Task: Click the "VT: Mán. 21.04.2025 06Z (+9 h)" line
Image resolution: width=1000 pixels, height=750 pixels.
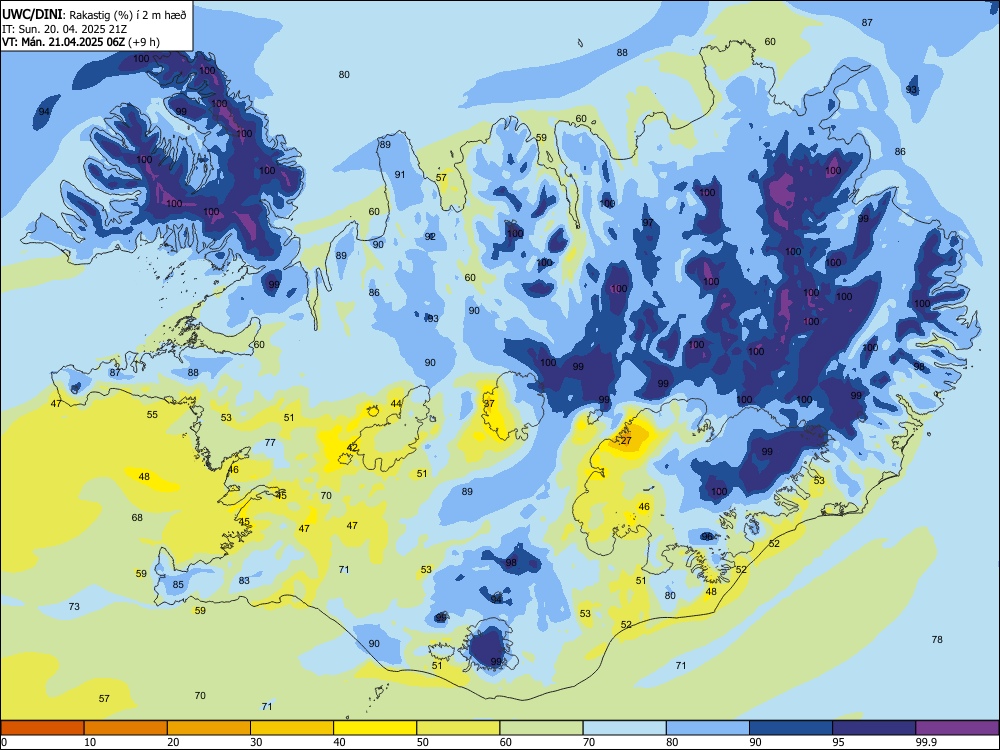Action: click(x=81, y=42)
